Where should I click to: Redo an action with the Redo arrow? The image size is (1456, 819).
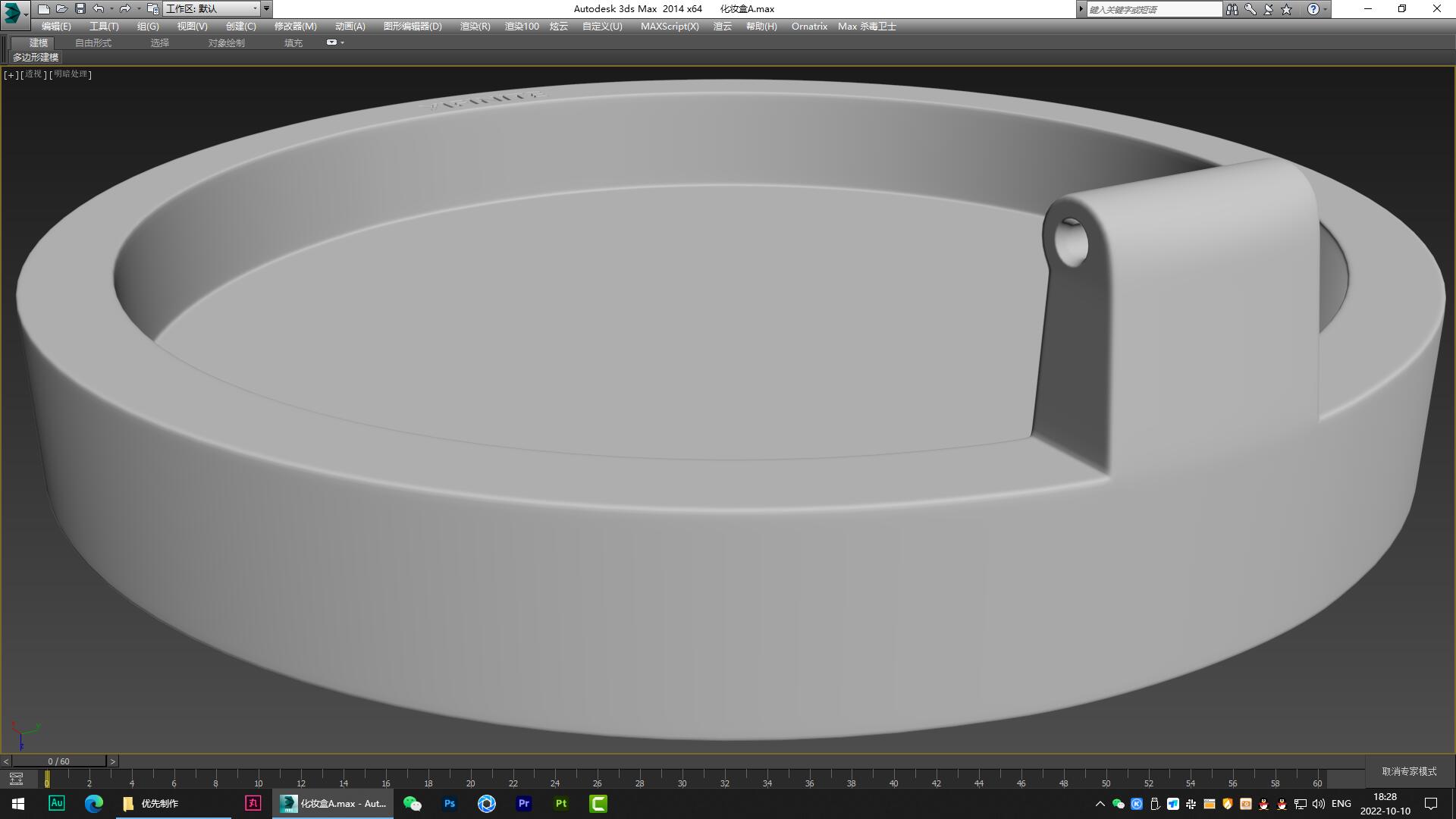pyautogui.click(x=124, y=8)
